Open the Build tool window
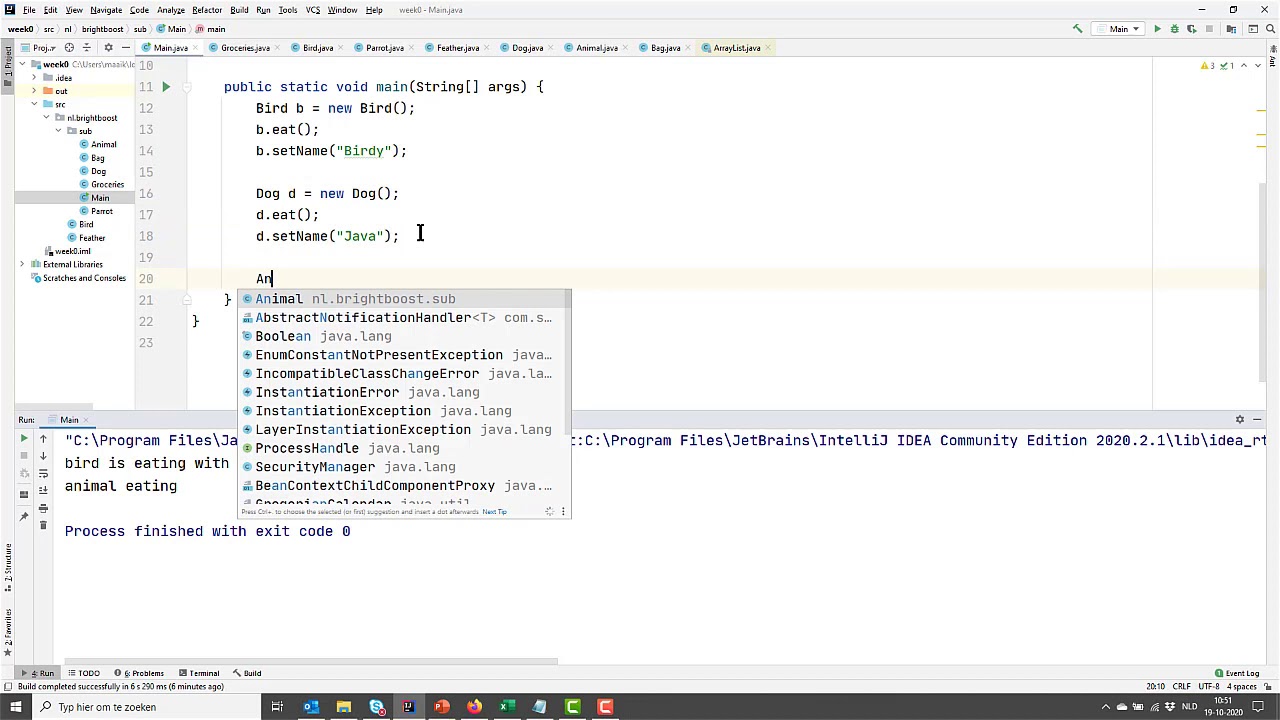This screenshot has width=1280, height=720. point(247,673)
